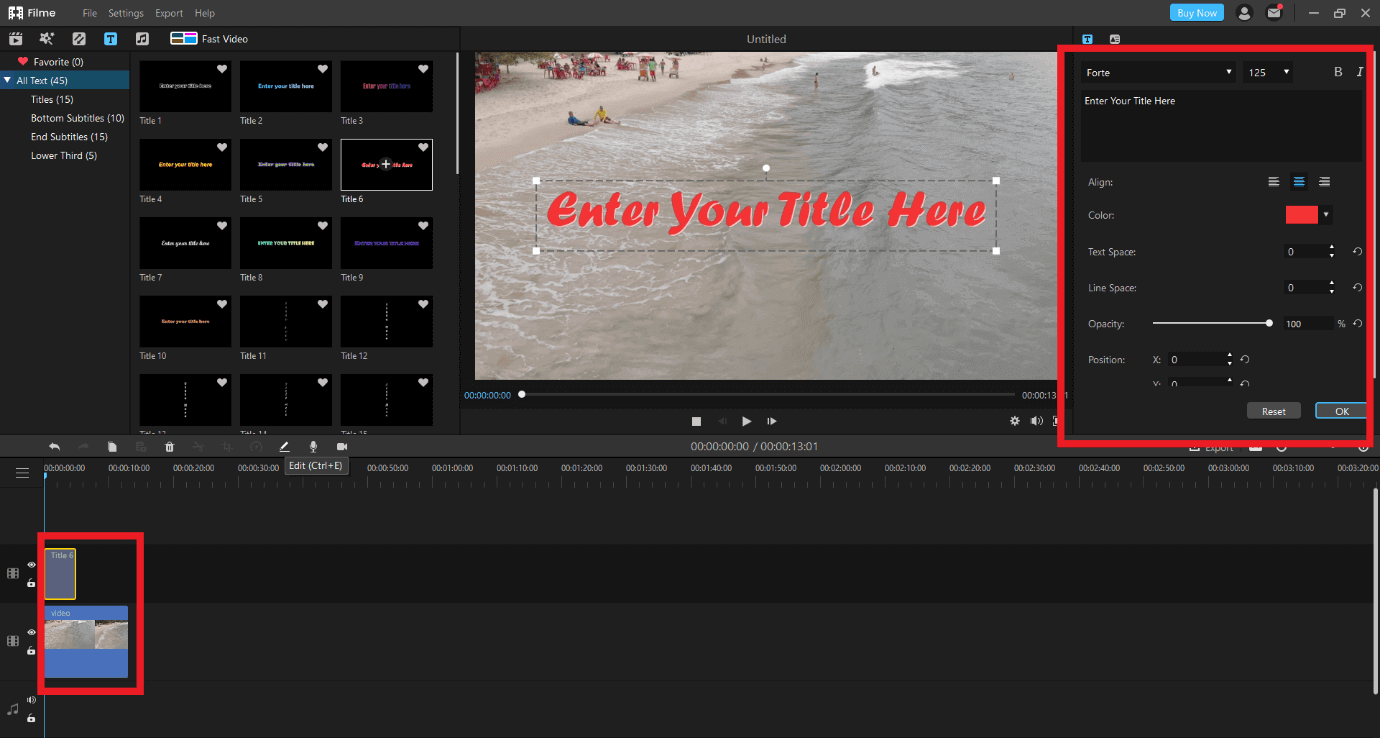Open the Audio library music note icon
Viewport: 1380px width, 738px height.
point(142,39)
